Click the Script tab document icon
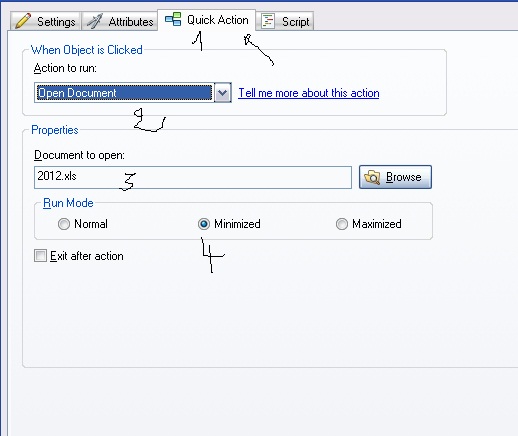This screenshot has height=436, width=518. click(x=268, y=21)
